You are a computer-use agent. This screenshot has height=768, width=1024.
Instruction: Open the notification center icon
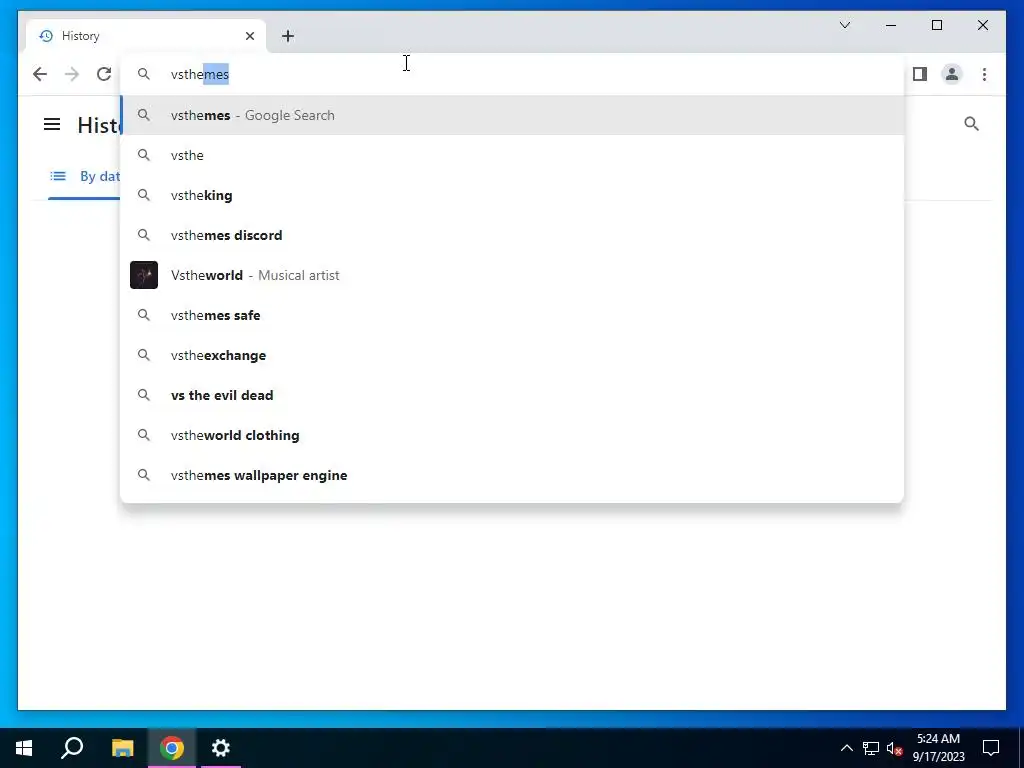991,748
